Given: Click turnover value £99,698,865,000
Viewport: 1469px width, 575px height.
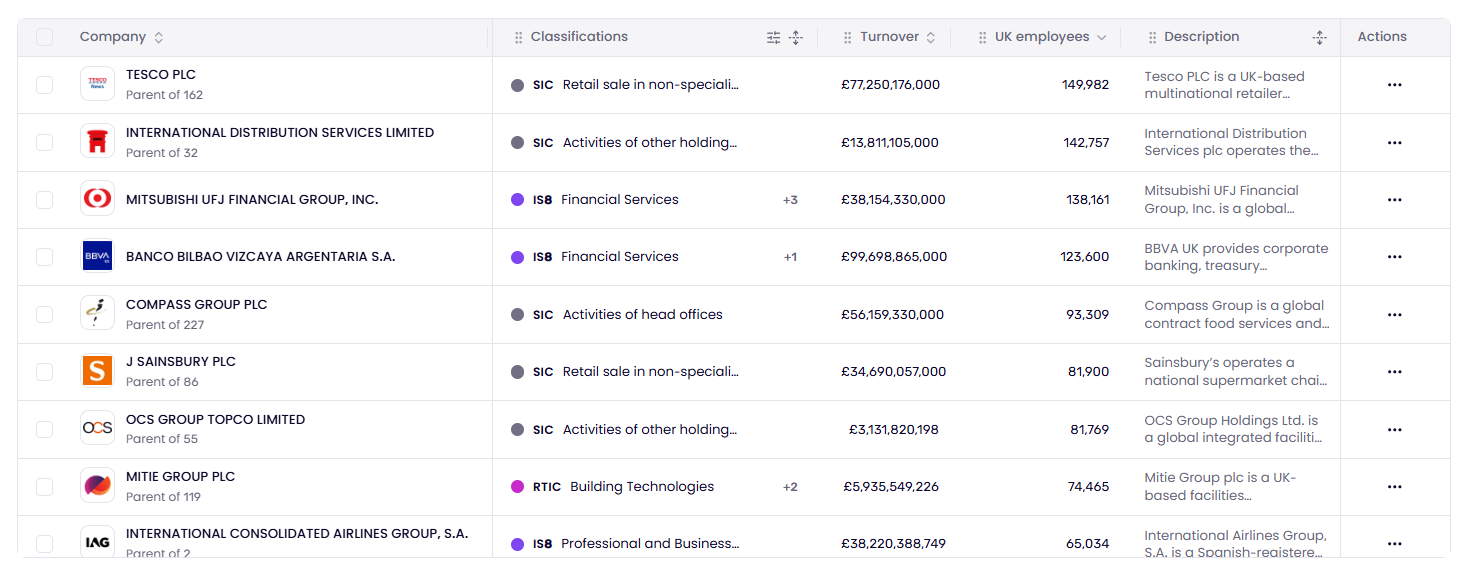Looking at the screenshot, I should [x=893, y=257].
